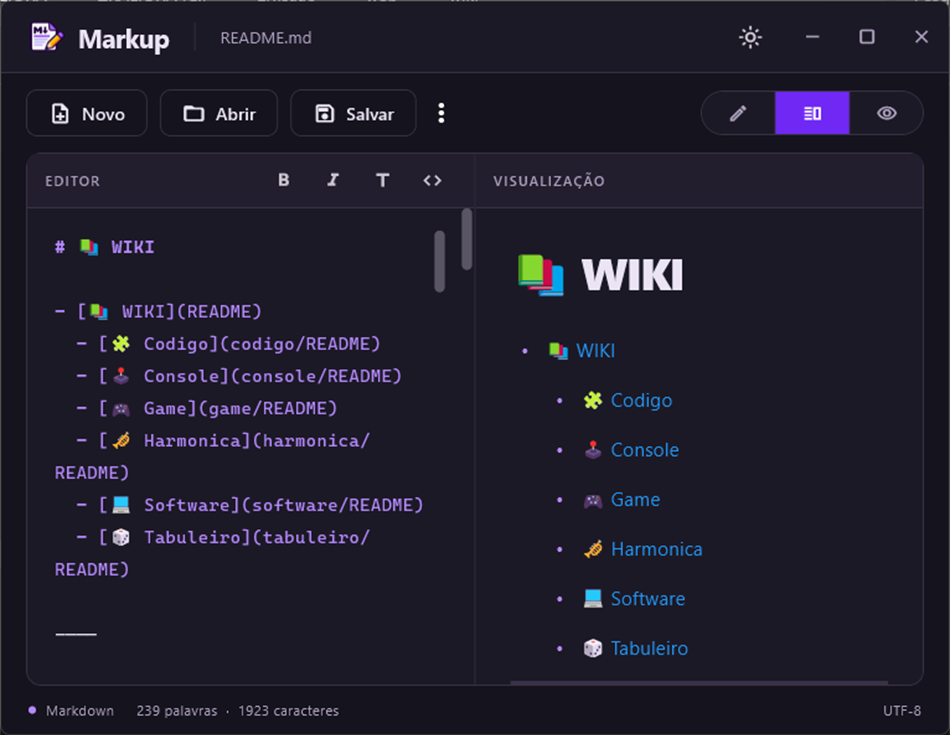
Task: Open the Harmonica link in preview
Action: (656, 550)
